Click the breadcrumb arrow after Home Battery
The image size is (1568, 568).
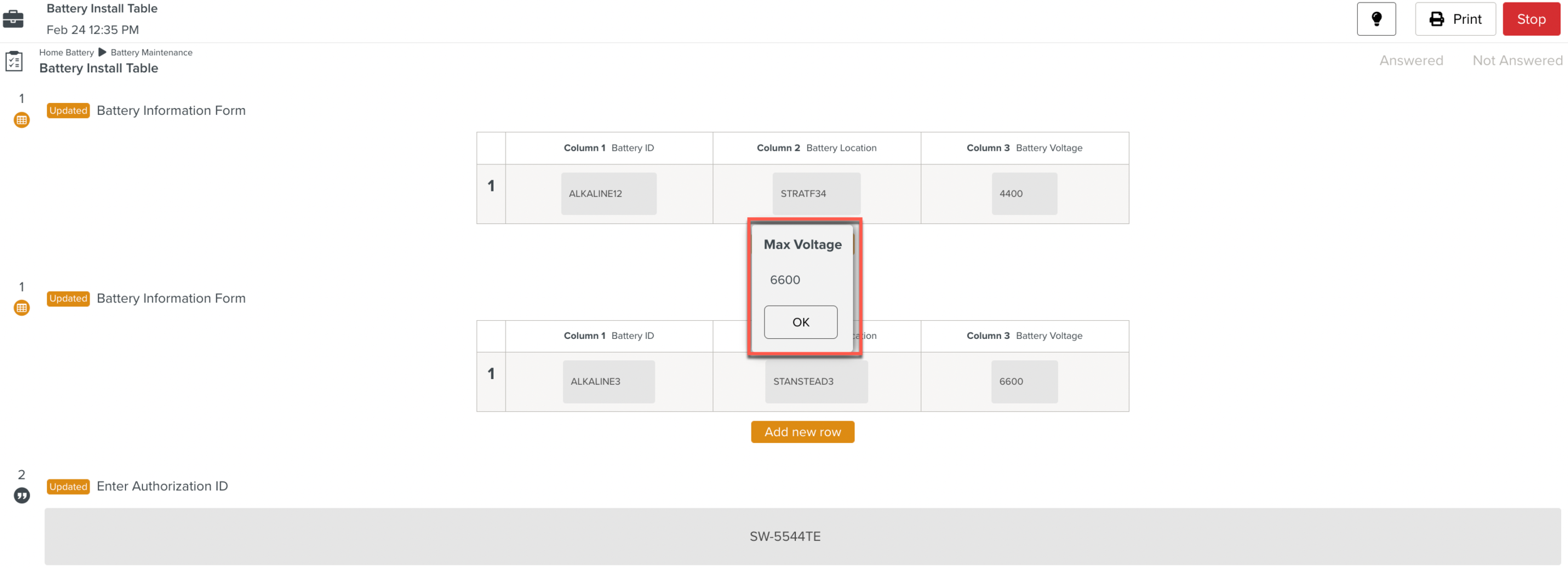pos(102,52)
